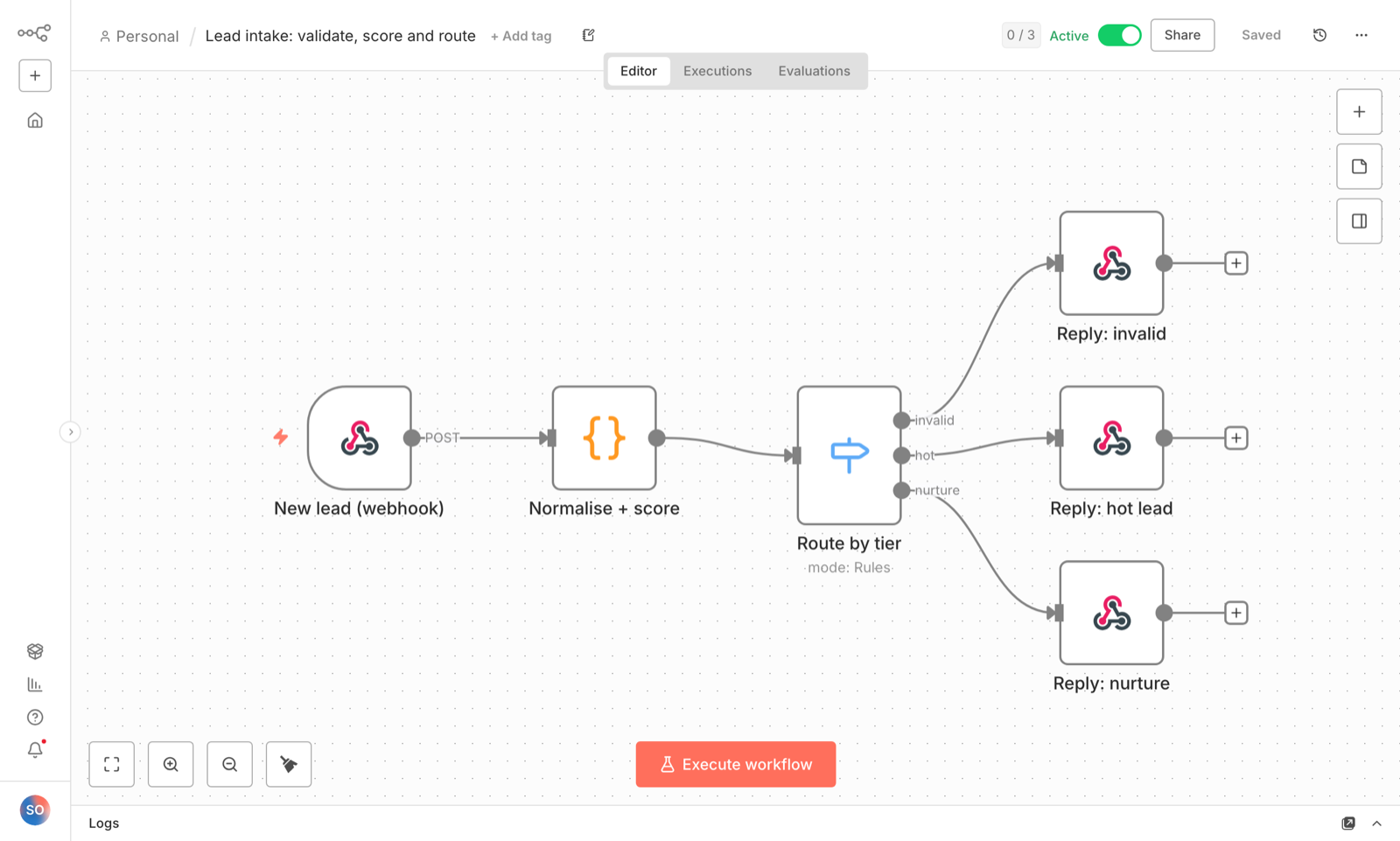The image size is (1400, 841).
Task: Zoom in on the canvas
Action: [171, 764]
